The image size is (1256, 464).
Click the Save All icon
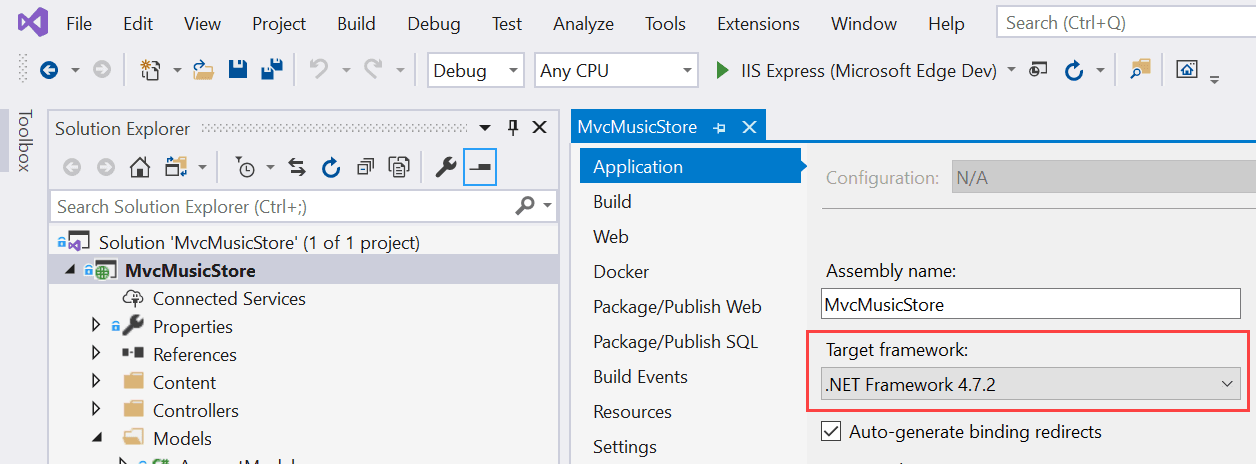pos(271,70)
